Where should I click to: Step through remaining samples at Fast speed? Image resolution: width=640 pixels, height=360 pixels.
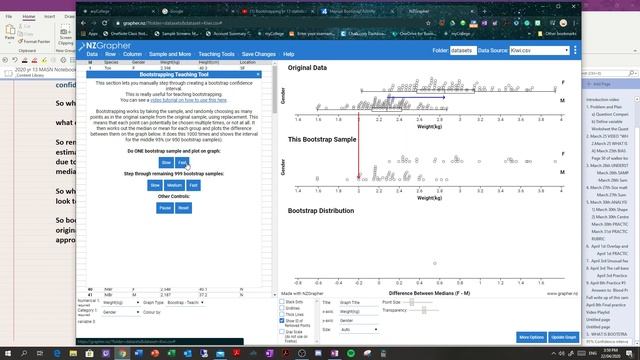point(193,185)
